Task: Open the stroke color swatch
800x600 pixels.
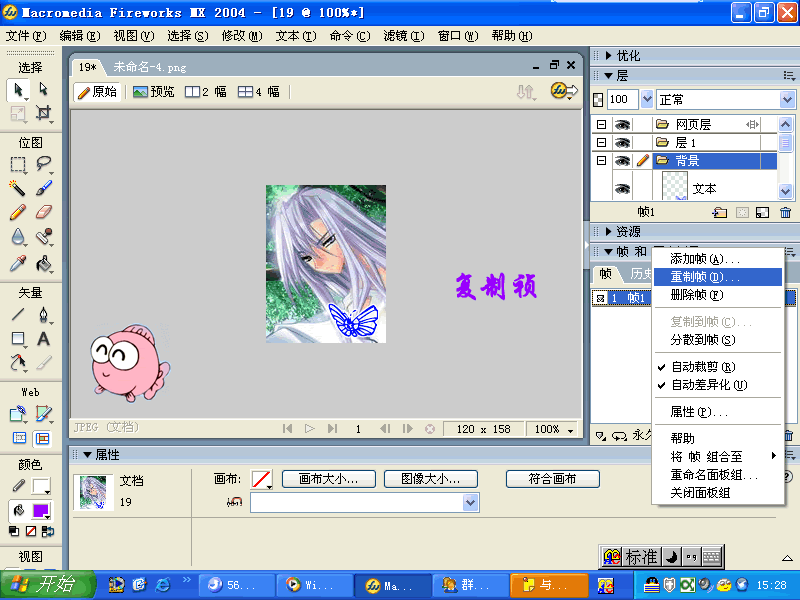Action: [40, 486]
